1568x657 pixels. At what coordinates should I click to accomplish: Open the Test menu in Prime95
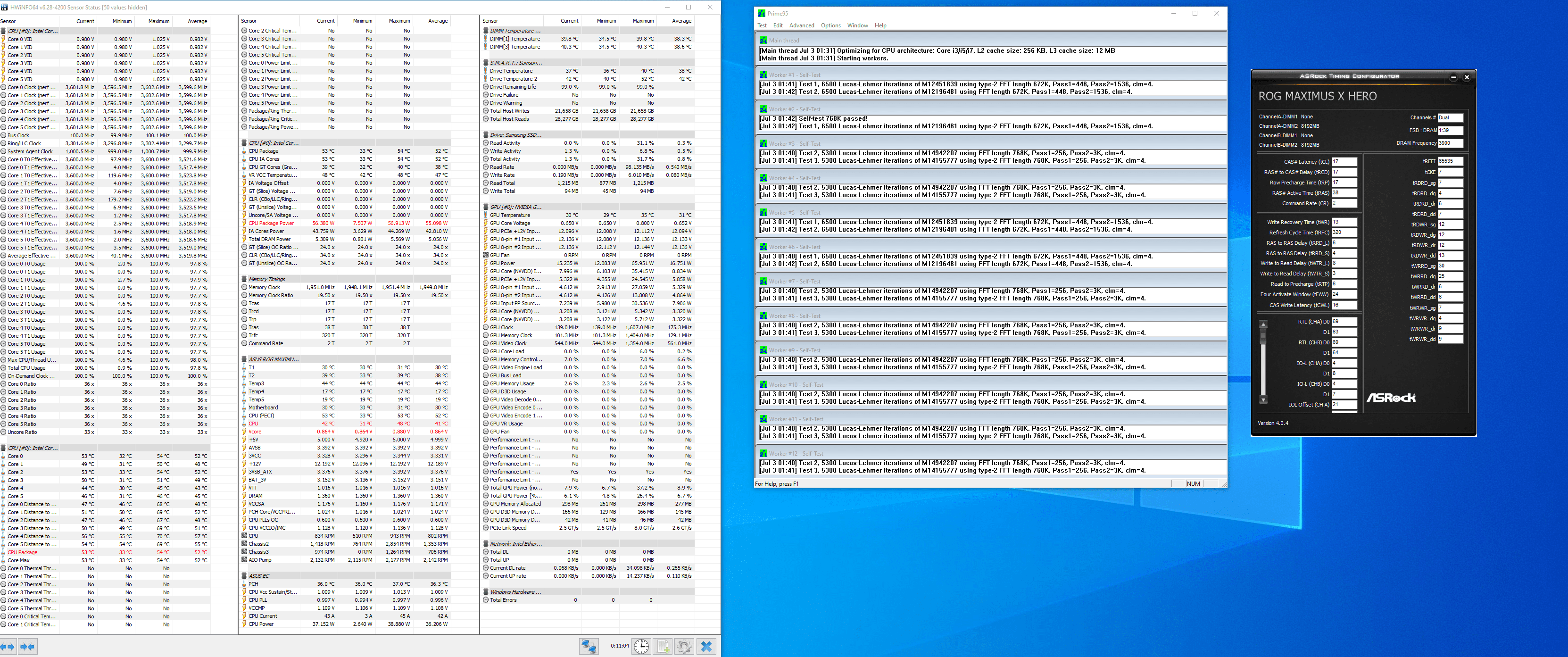[x=762, y=25]
